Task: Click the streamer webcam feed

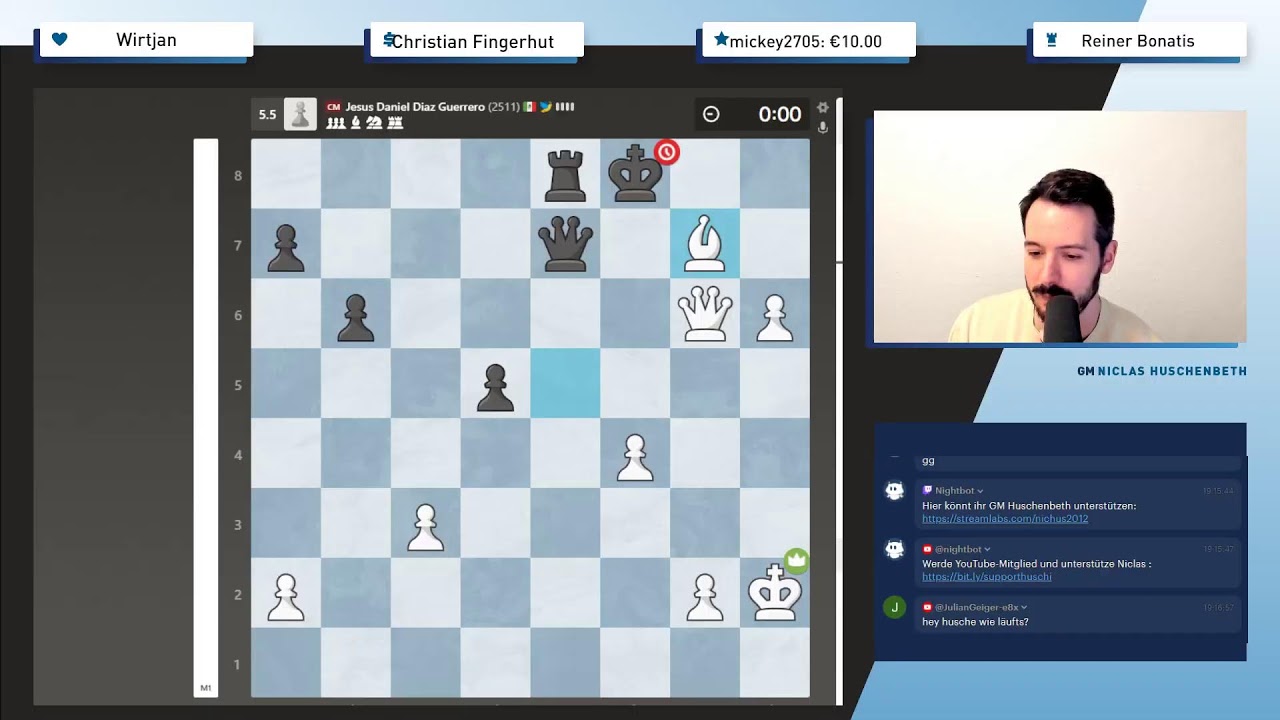Action: click(1060, 227)
